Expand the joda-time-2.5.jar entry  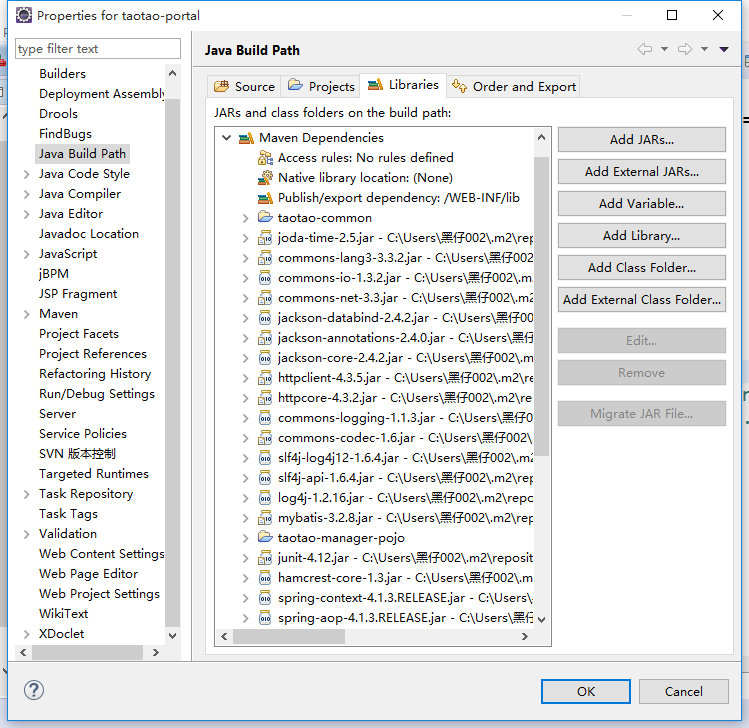click(245, 238)
